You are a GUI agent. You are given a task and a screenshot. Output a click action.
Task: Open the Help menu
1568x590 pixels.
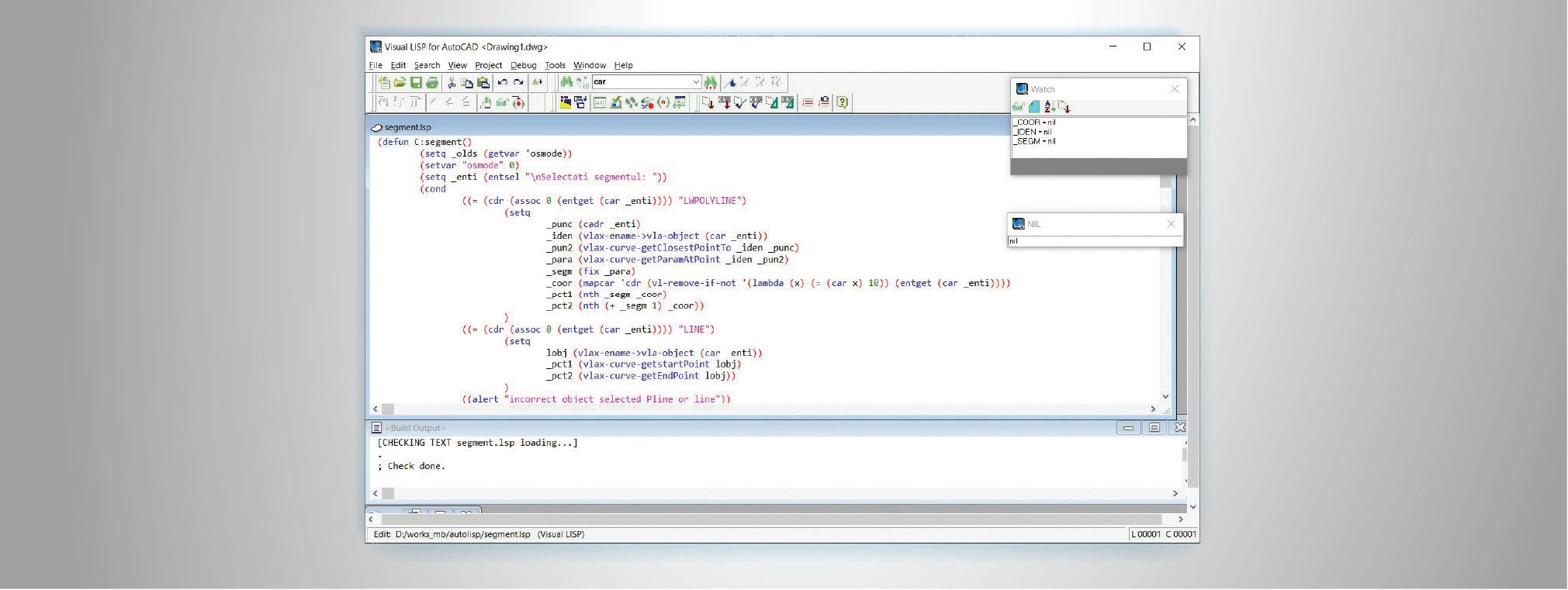click(x=624, y=65)
